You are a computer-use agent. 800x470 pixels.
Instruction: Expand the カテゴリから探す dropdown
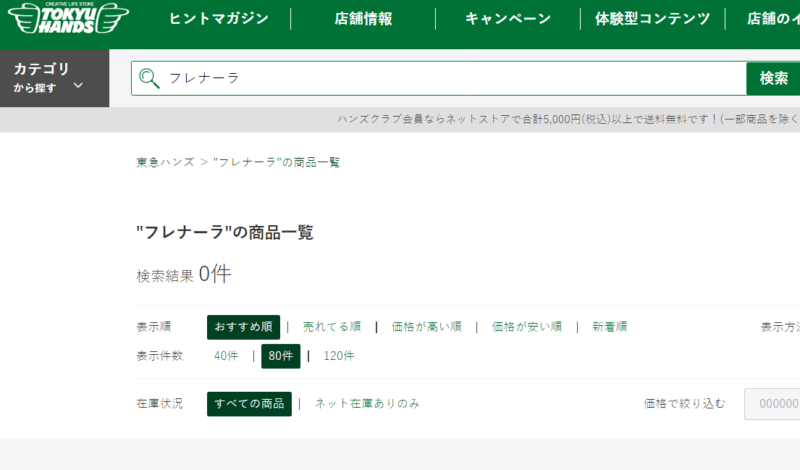(x=55, y=78)
